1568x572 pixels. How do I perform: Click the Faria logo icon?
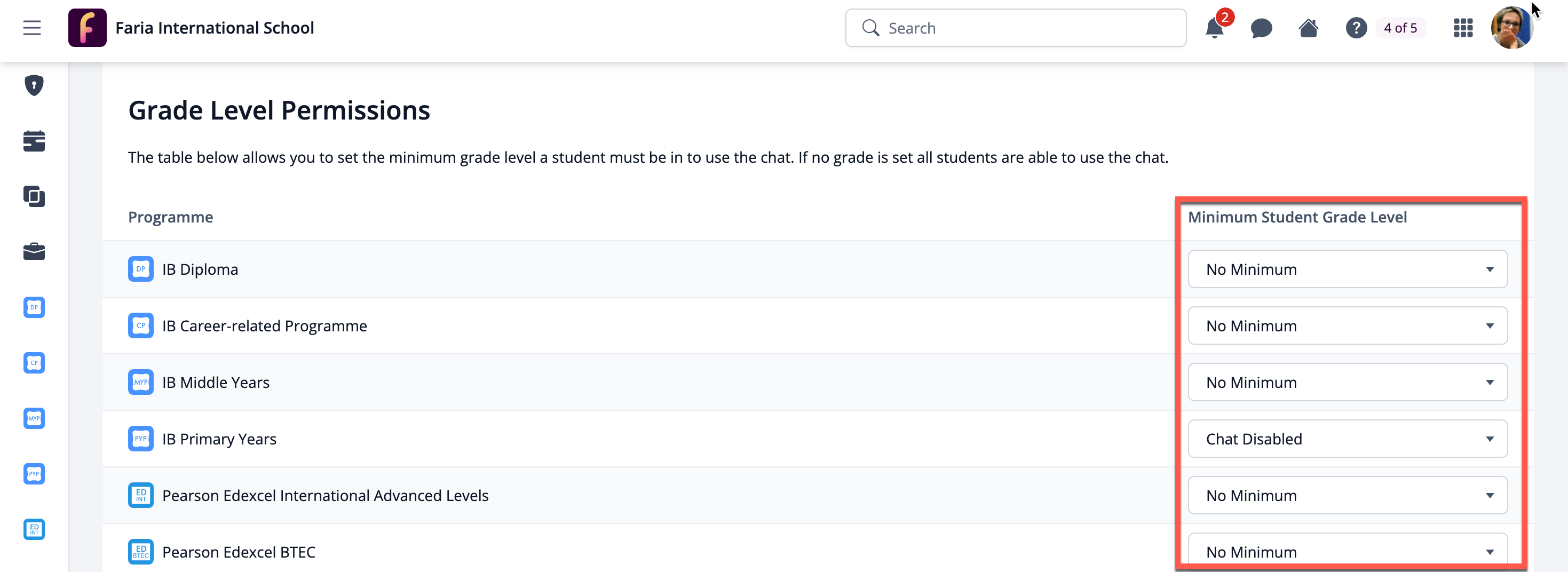click(x=87, y=28)
